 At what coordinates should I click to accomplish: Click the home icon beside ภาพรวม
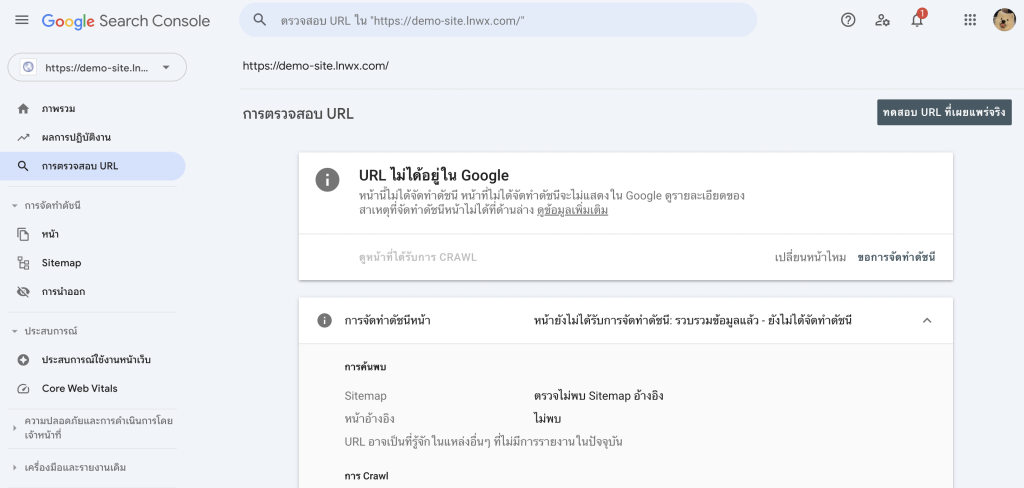pyautogui.click(x=24, y=108)
